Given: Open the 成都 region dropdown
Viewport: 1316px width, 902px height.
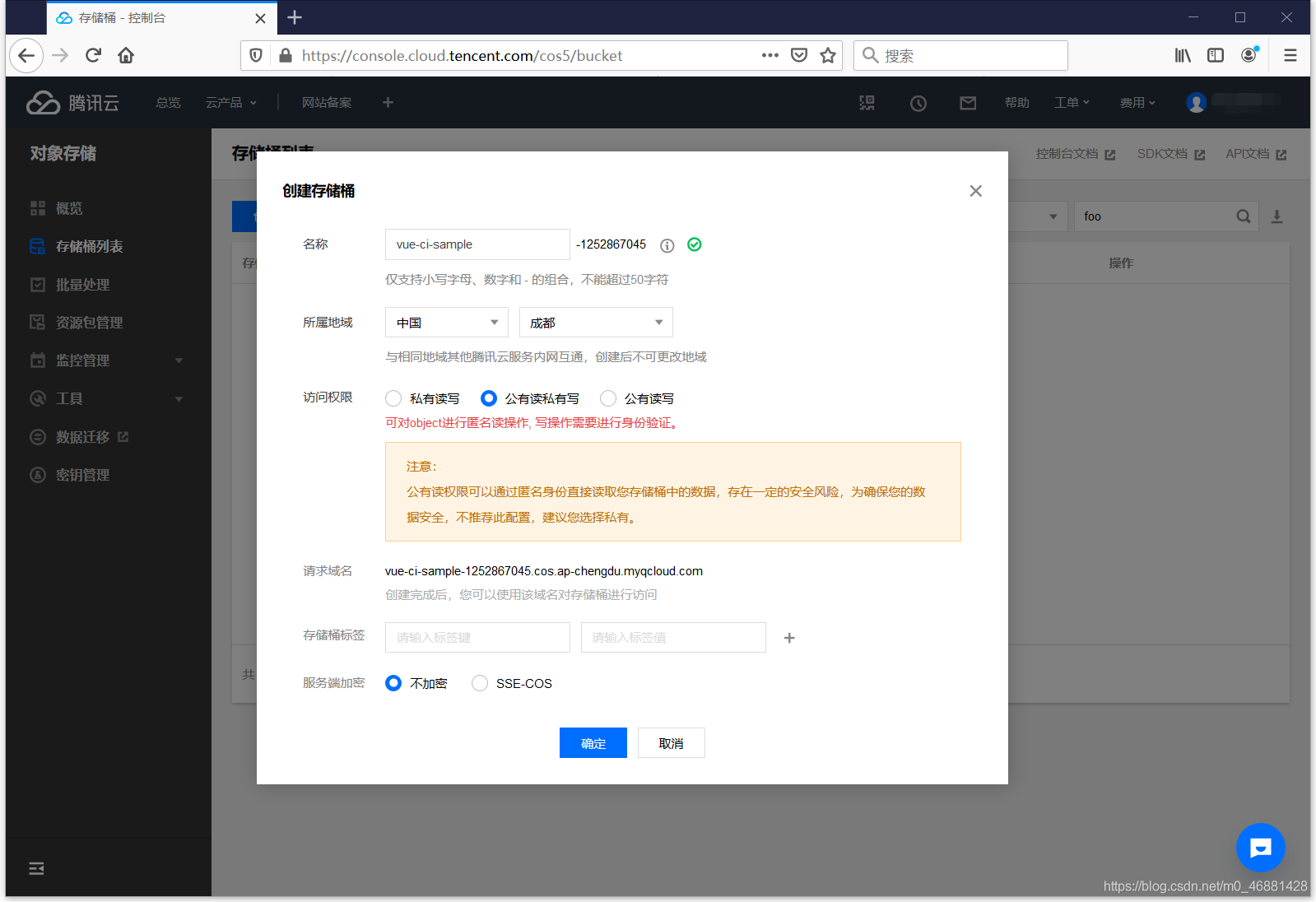Looking at the screenshot, I should (x=596, y=323).
